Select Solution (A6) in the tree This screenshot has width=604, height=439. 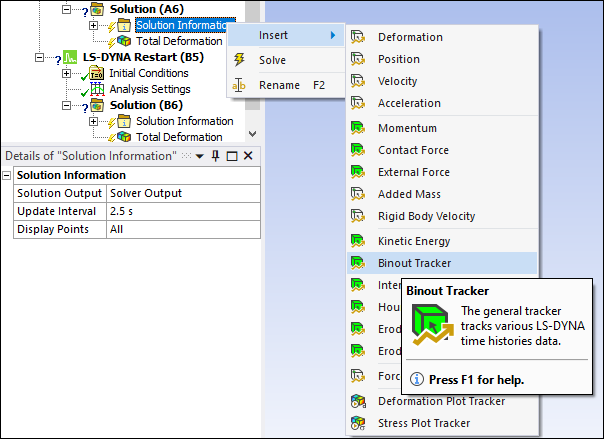[x=147, y=9]
